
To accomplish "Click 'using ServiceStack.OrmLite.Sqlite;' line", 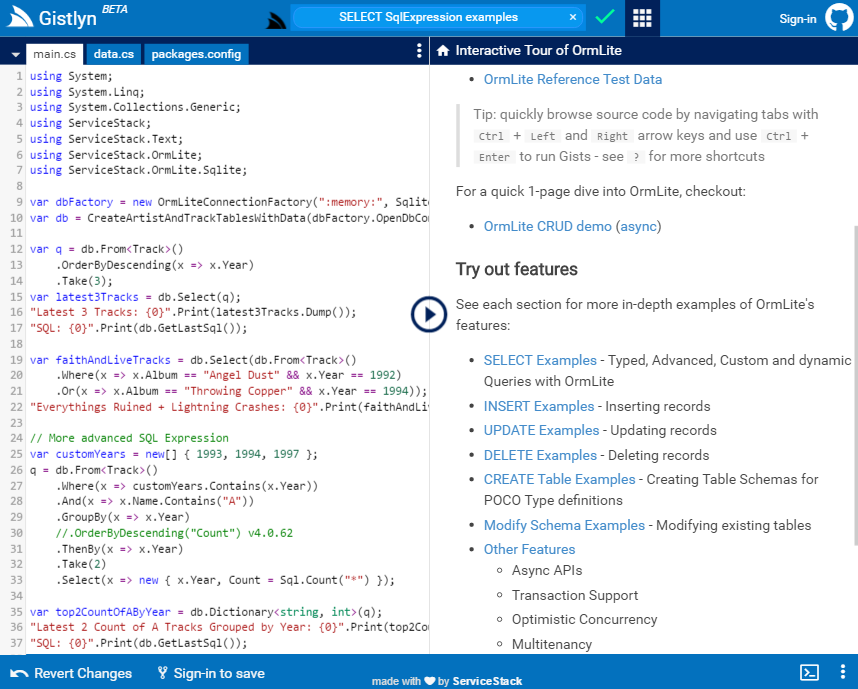I will [x=138, y=170].
